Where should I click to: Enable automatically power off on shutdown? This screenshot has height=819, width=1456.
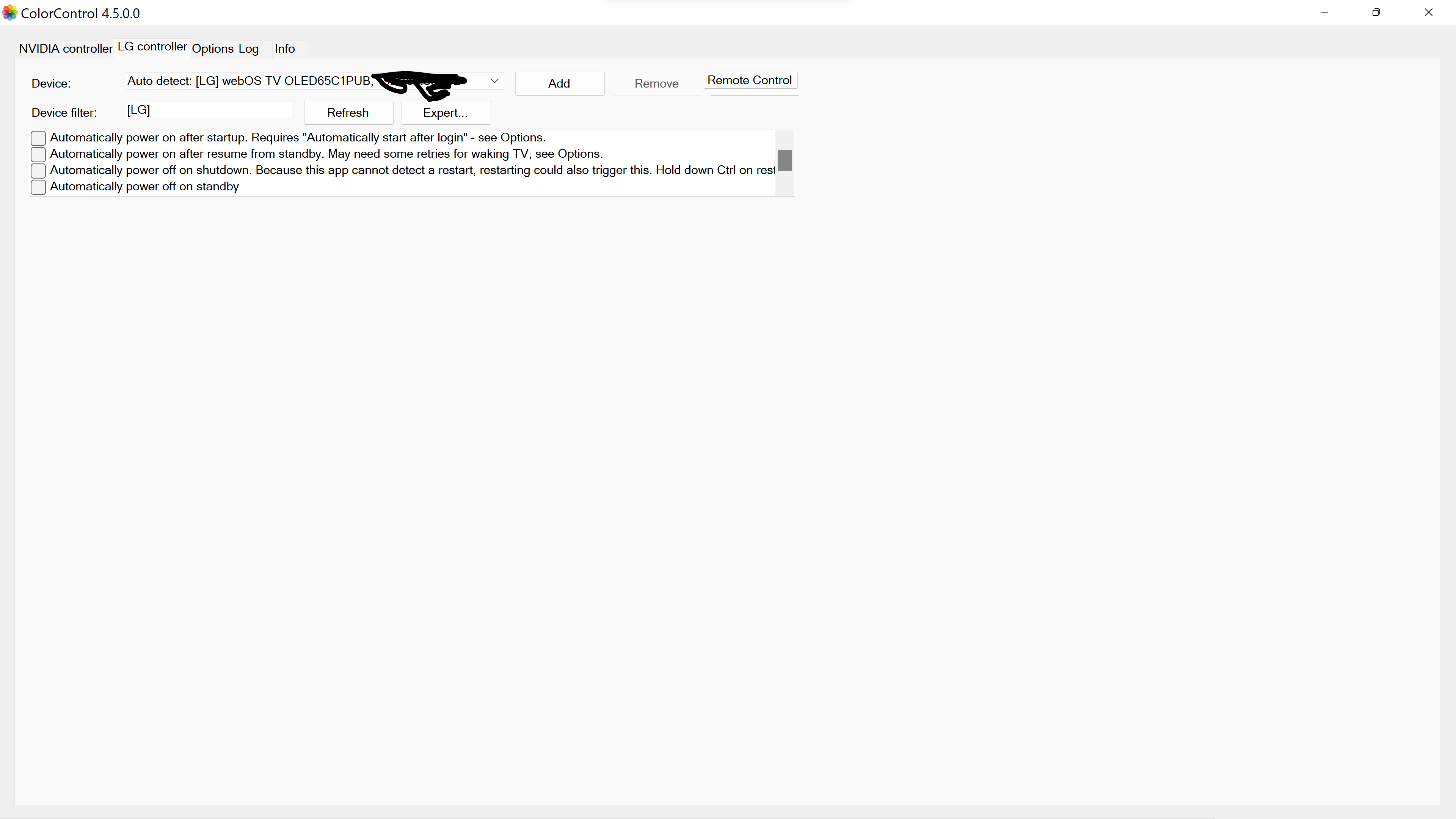click(38, 171)
